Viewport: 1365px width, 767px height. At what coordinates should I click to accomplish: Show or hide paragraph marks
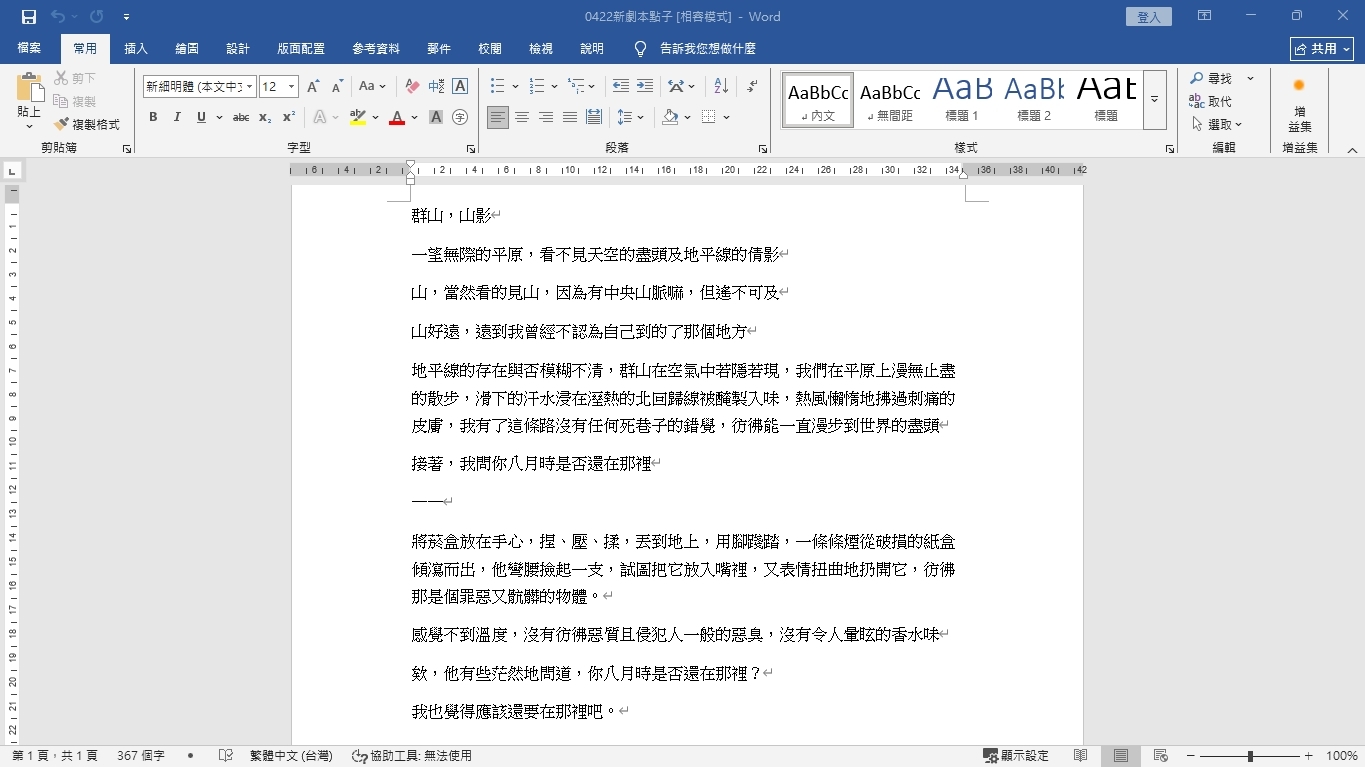coord(752,87)
